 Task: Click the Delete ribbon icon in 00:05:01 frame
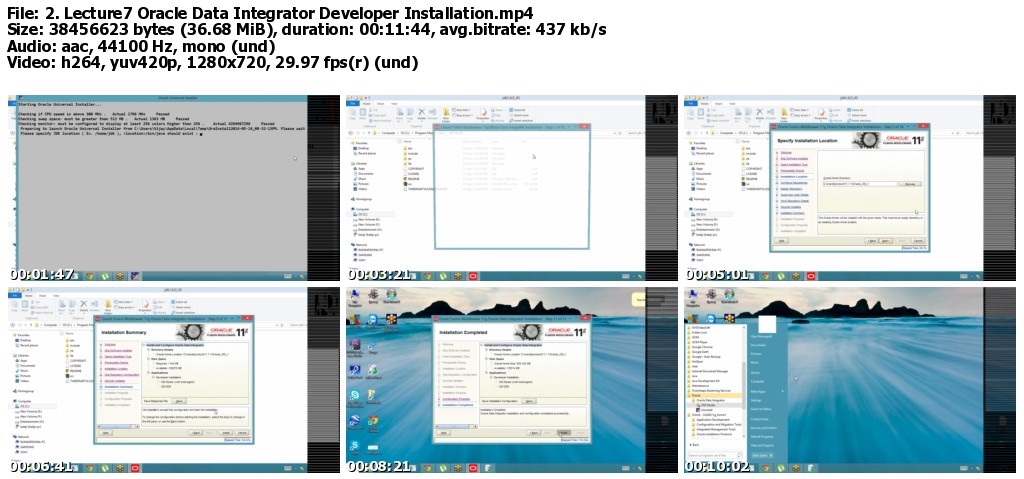760,114
